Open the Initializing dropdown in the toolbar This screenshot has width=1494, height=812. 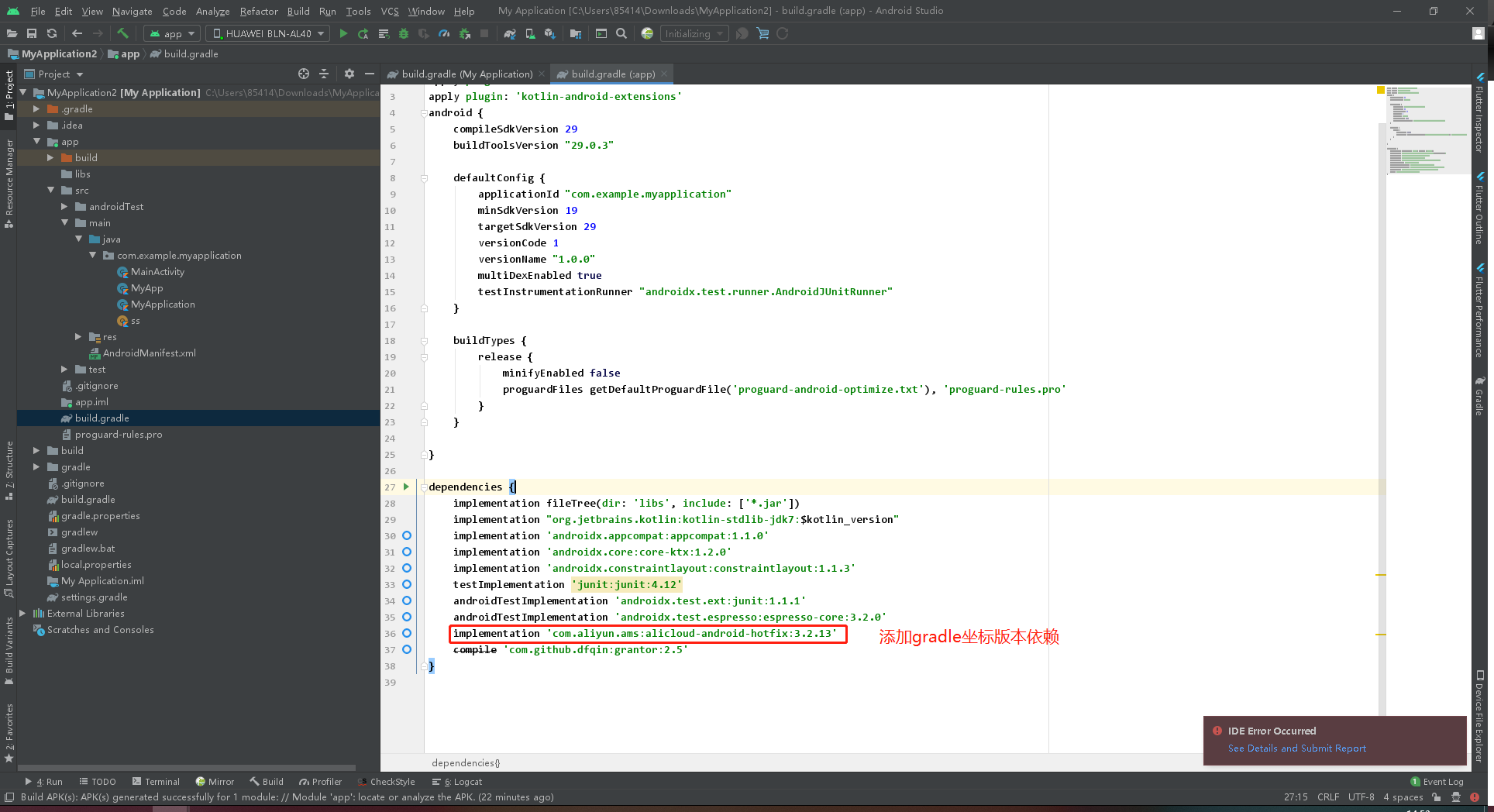[x=694, y=33]
